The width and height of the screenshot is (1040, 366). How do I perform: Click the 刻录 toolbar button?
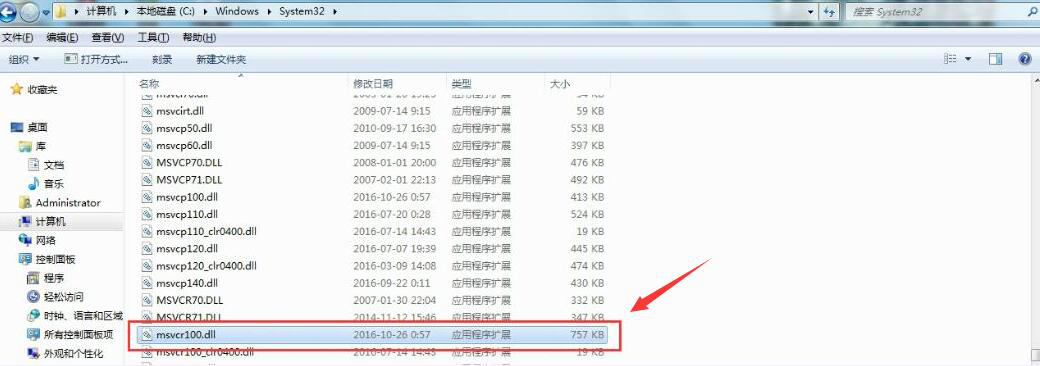pyautogui.click(x=162, y=59)
